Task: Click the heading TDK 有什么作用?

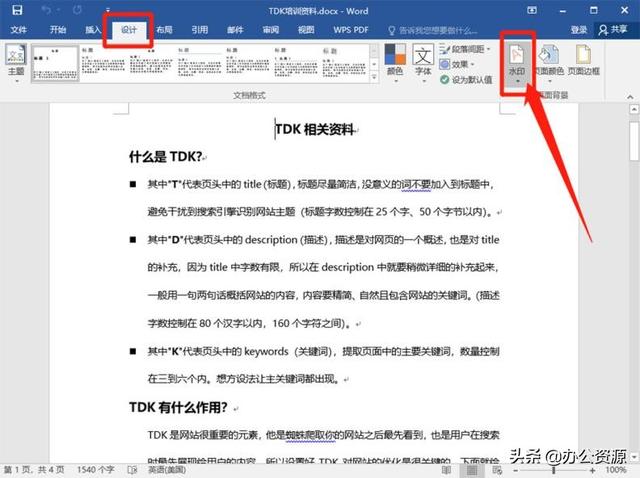Action: pyautogui.click(x=178, y=407)
